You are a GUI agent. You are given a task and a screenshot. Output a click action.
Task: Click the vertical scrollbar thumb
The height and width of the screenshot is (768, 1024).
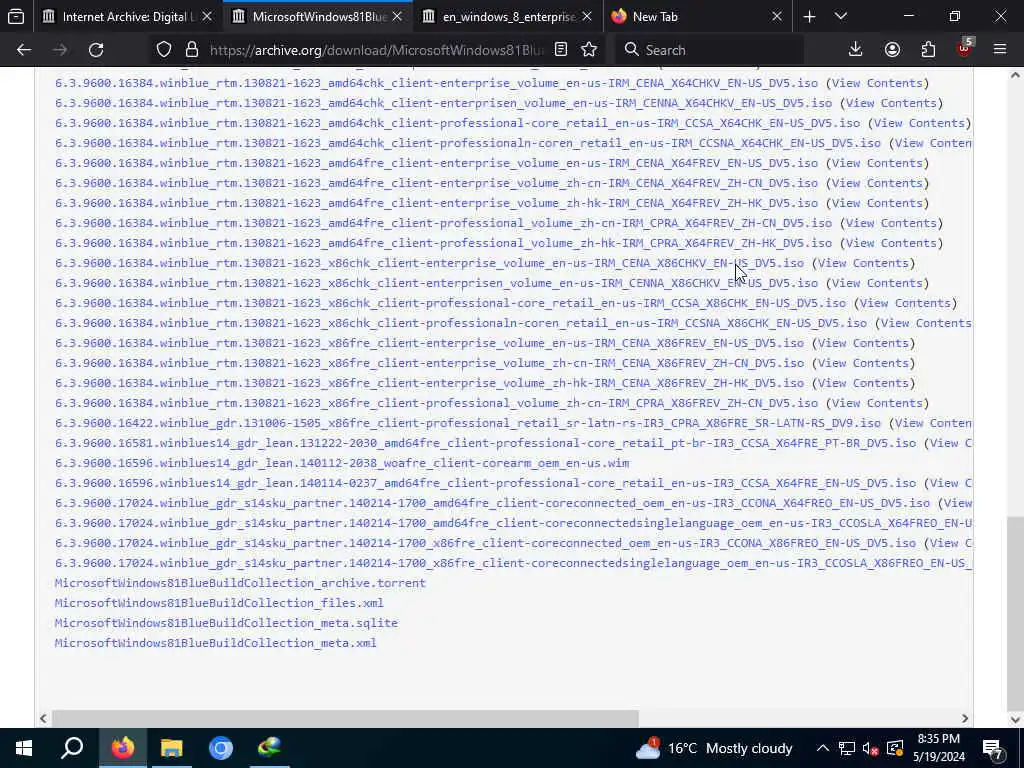[1016, 613]
